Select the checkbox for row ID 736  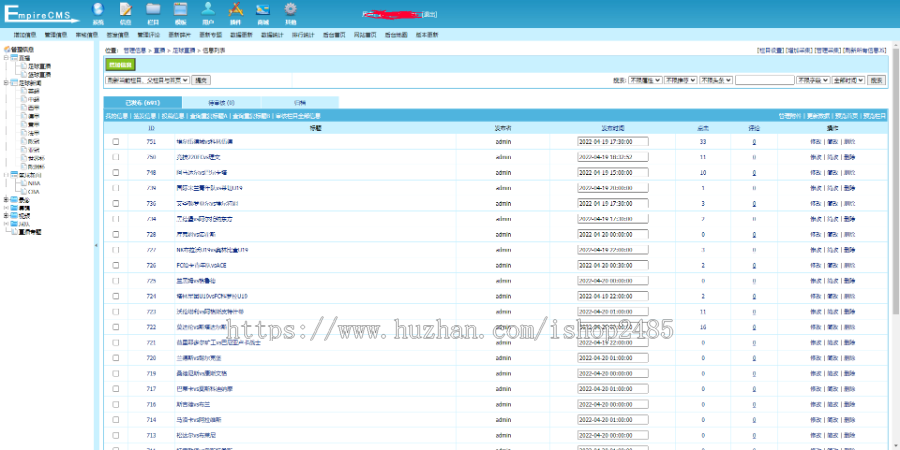click(116, 203)
